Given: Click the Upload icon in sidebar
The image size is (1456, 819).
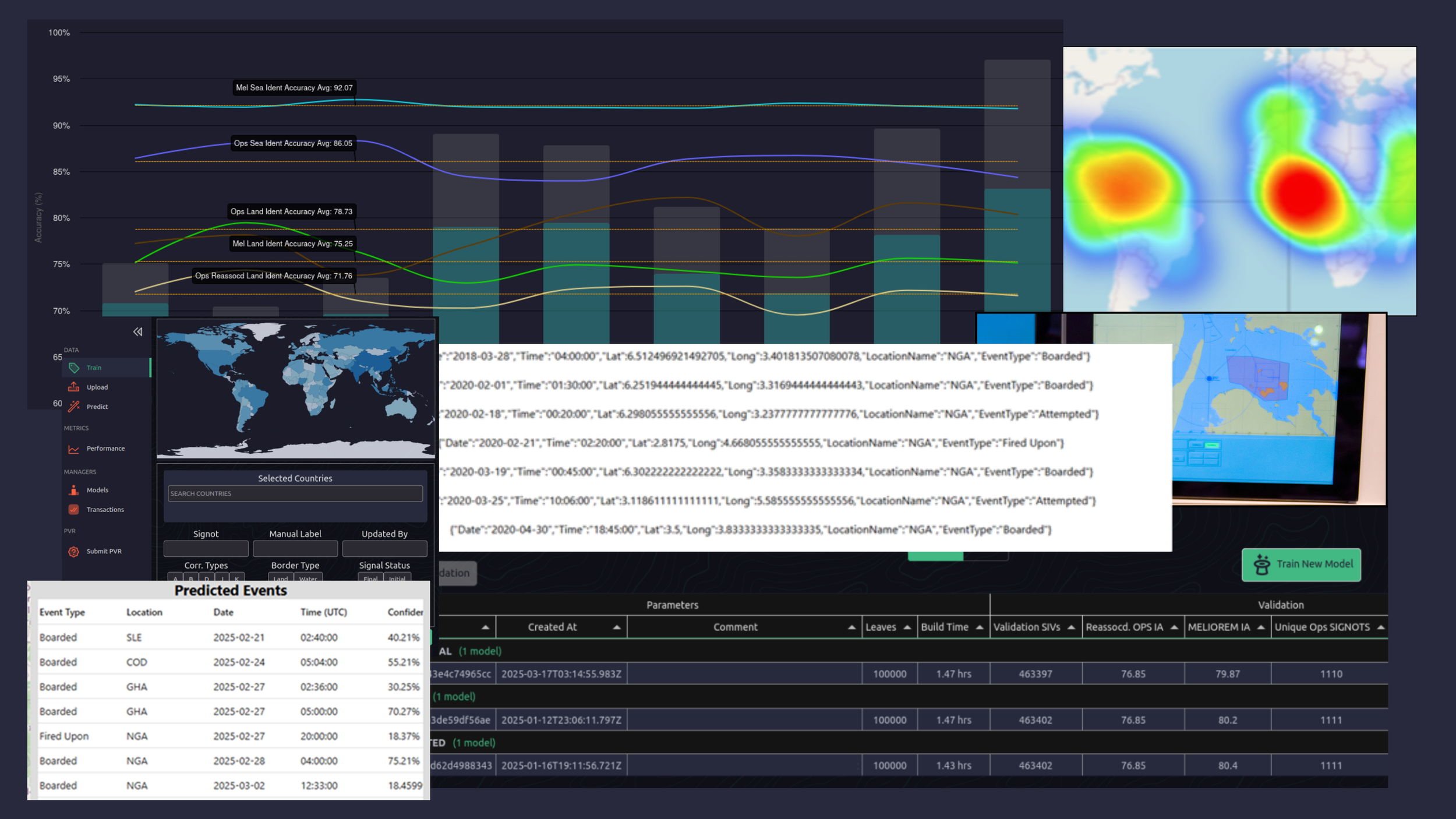Looking at the screenshot, I should [x=74, y=387].
